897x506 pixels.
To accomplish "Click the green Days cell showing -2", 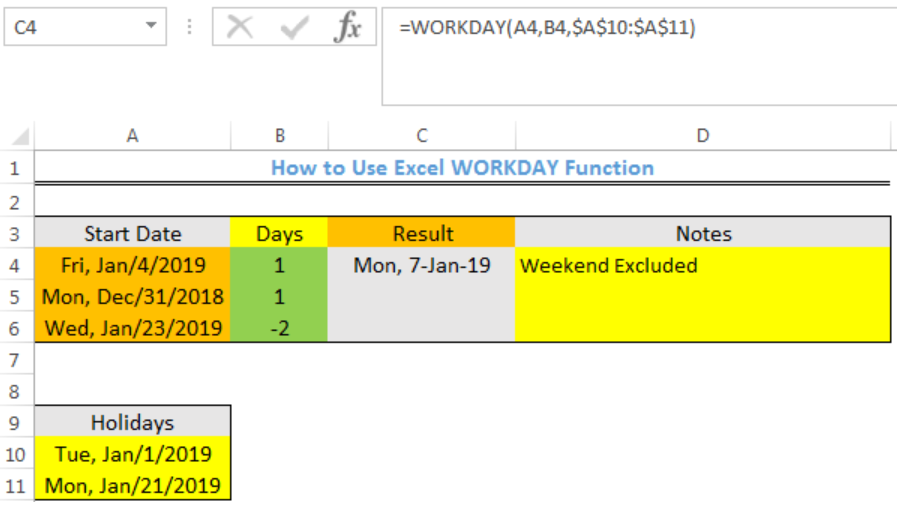I will (279, 328).
